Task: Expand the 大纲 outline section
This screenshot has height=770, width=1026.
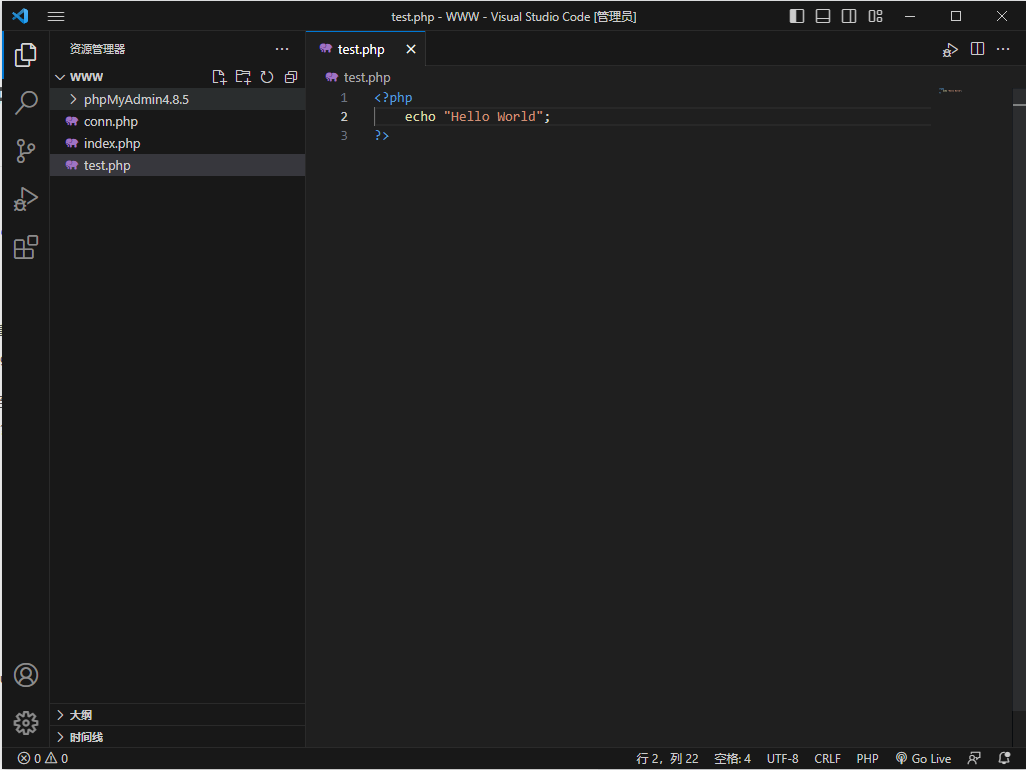Action: tap(177, 715)
